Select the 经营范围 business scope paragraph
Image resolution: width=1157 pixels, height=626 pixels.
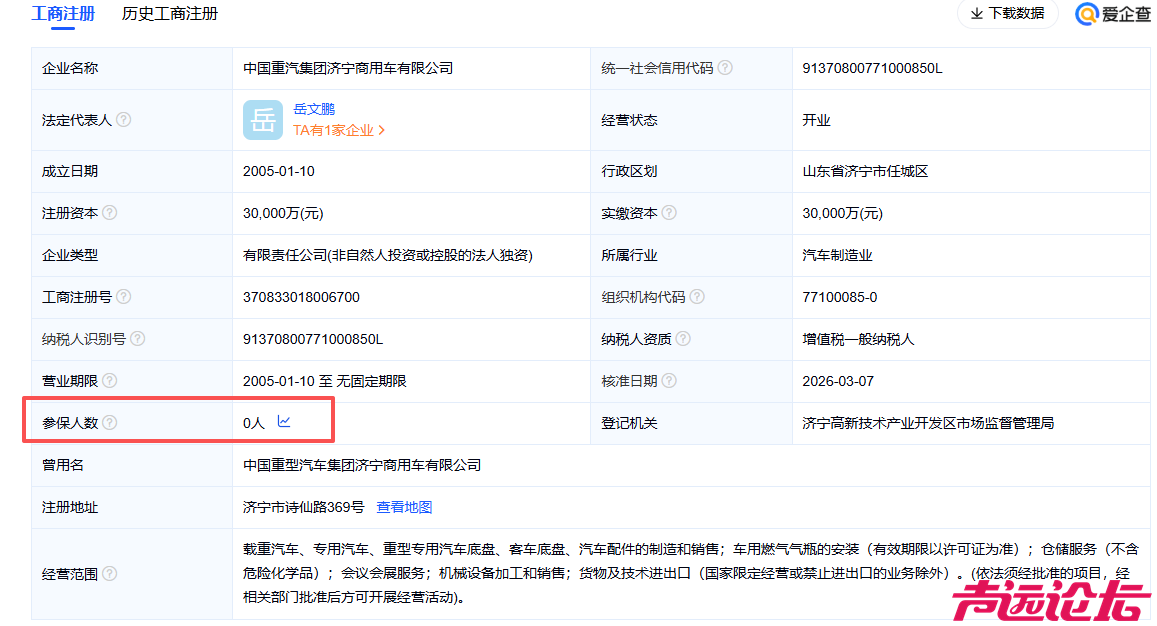tap(691, 574)
